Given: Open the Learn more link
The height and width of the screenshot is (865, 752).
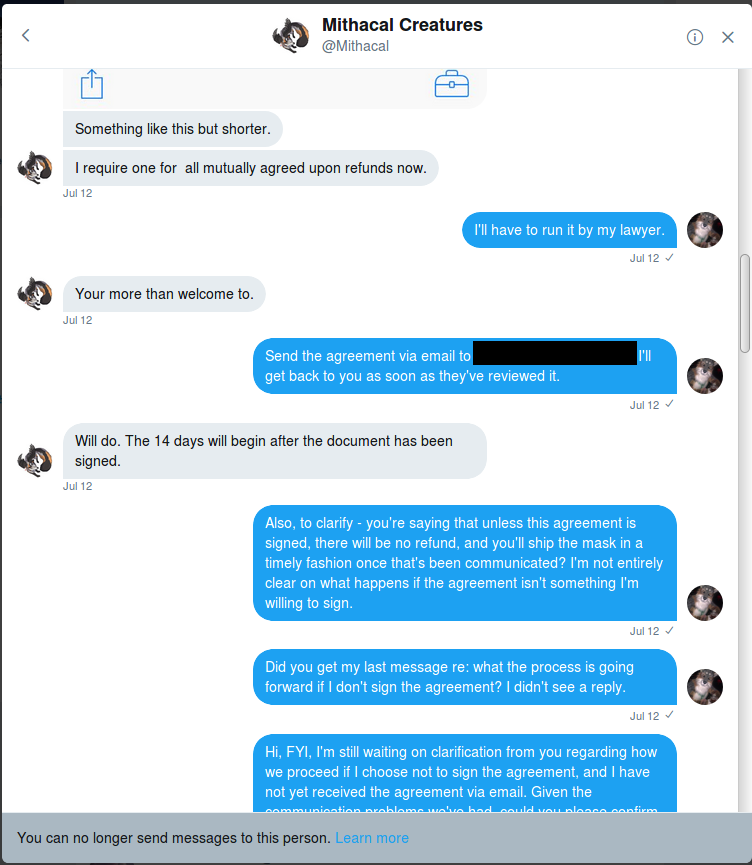Looking at the screenshot, I should point(372,838).
